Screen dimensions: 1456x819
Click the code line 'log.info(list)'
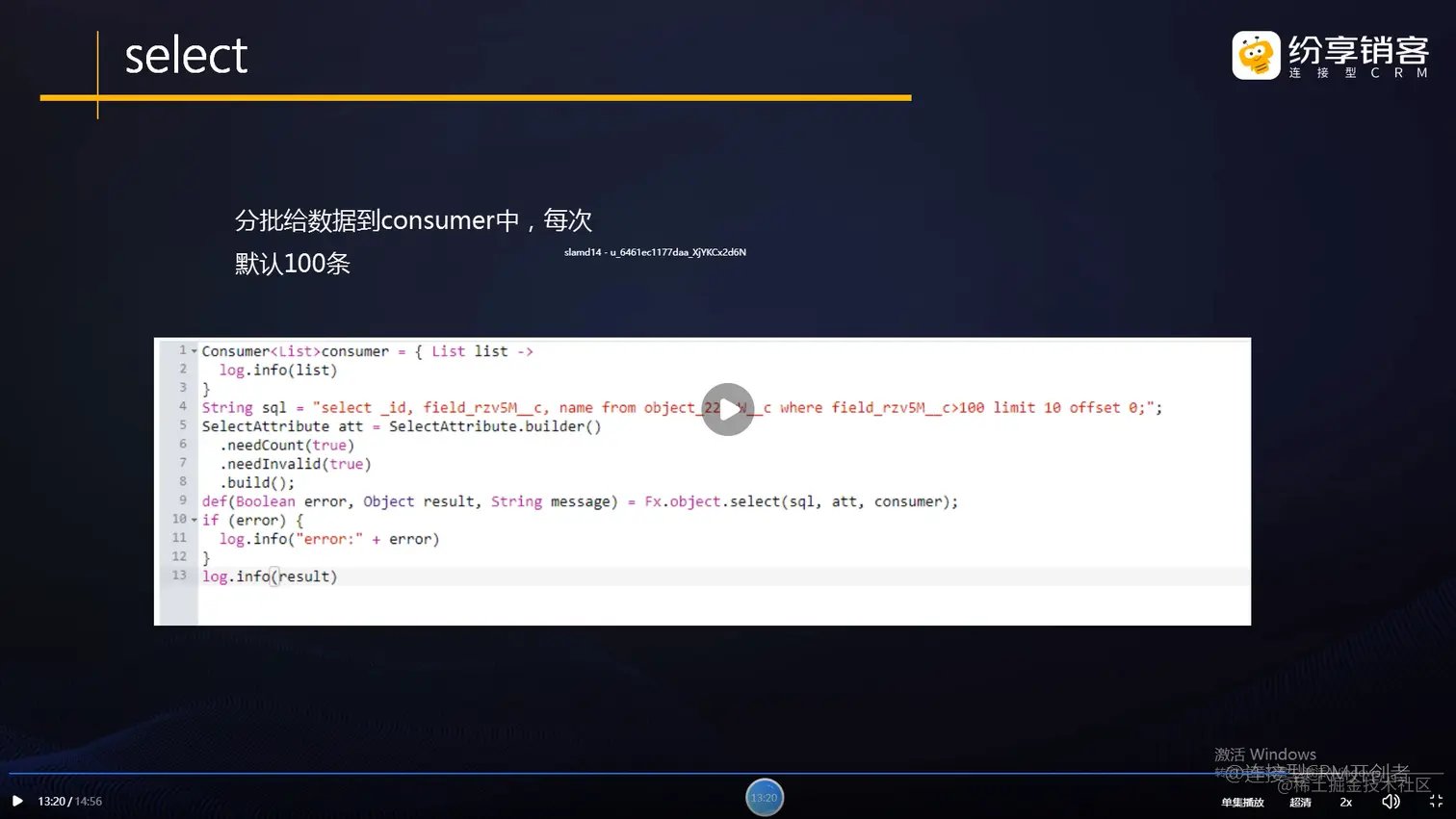[278, 371]
